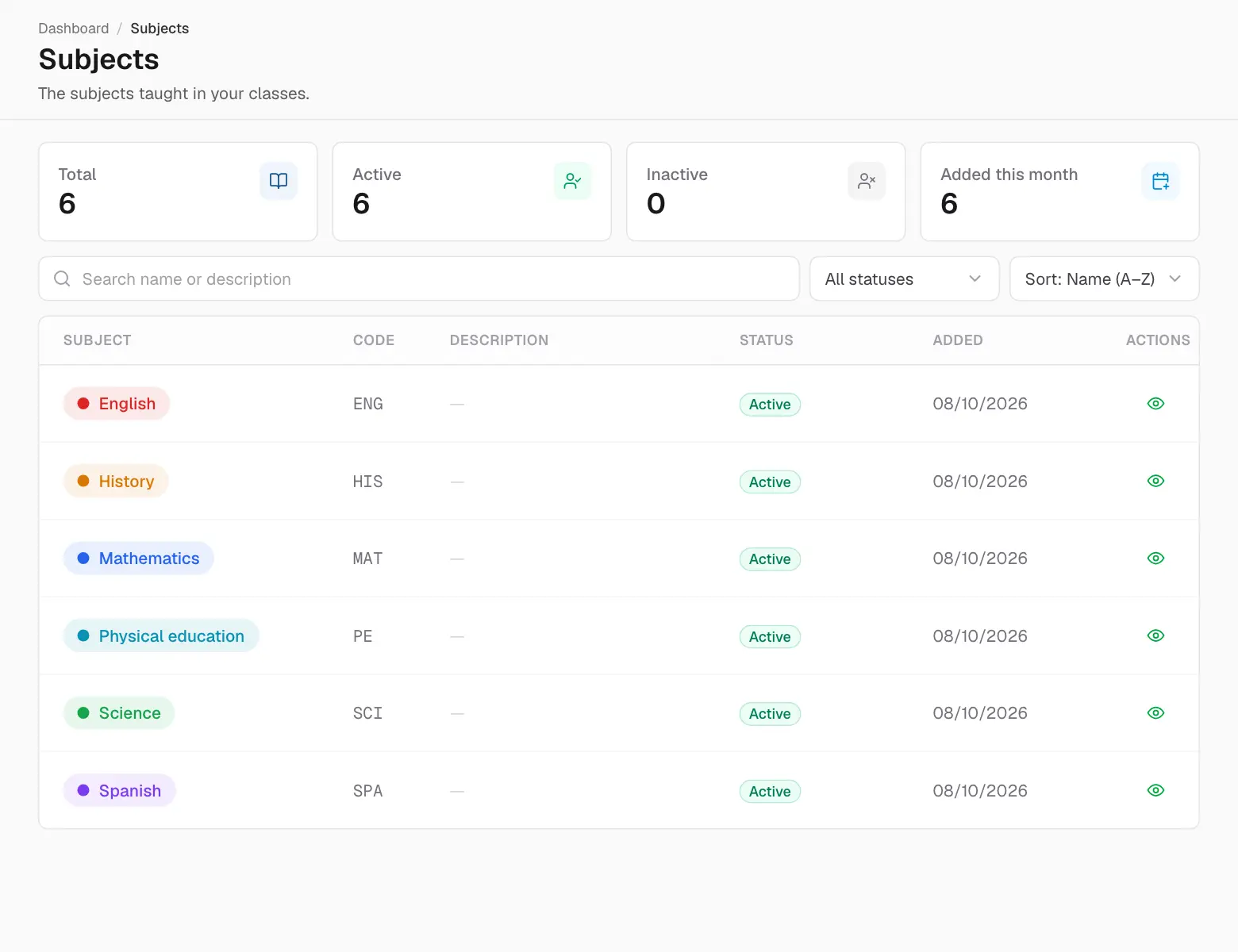Image resolution: width=1238 pixels, height=952 pixels.
Task: Click the Subjects breadcrumb item
Action: pyautogui.click(x=160, y=29)
